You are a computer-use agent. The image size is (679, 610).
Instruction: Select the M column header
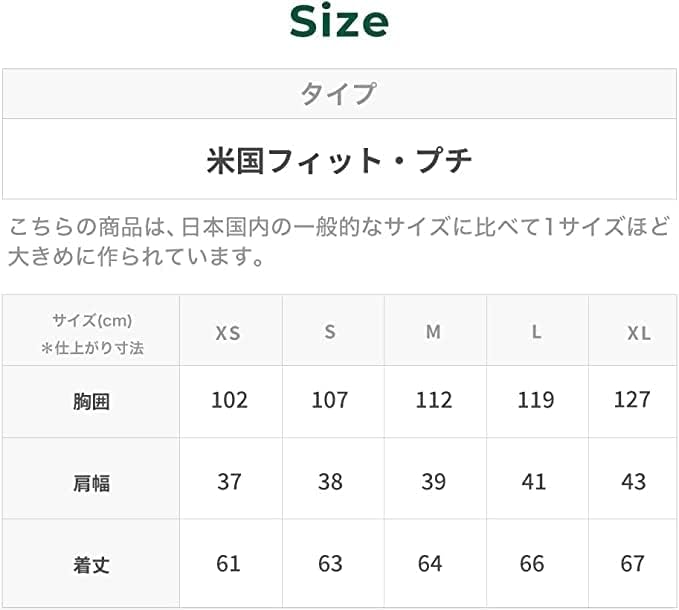[433, 332]
